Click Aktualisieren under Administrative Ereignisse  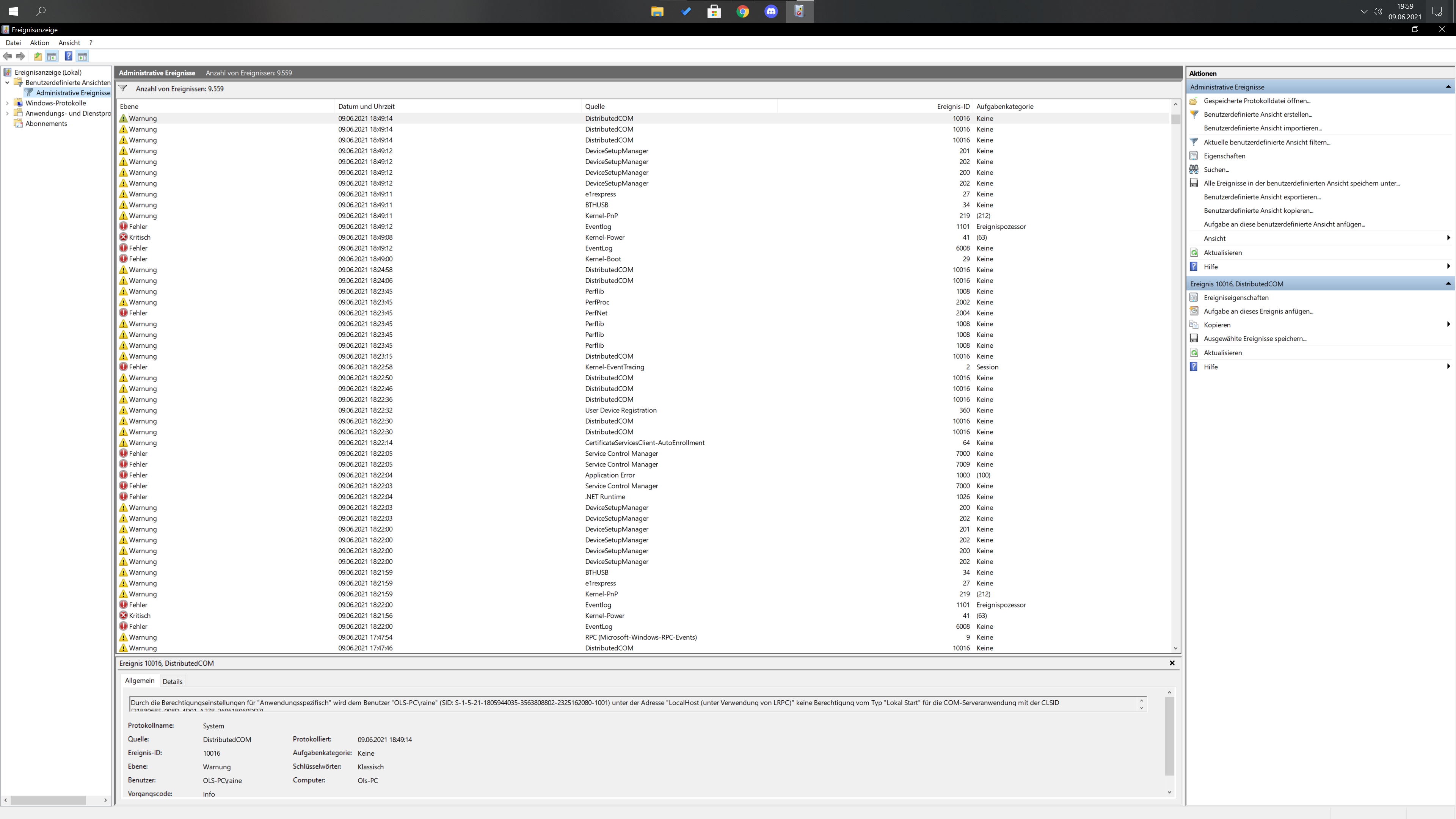click(x=1222, y=253)
